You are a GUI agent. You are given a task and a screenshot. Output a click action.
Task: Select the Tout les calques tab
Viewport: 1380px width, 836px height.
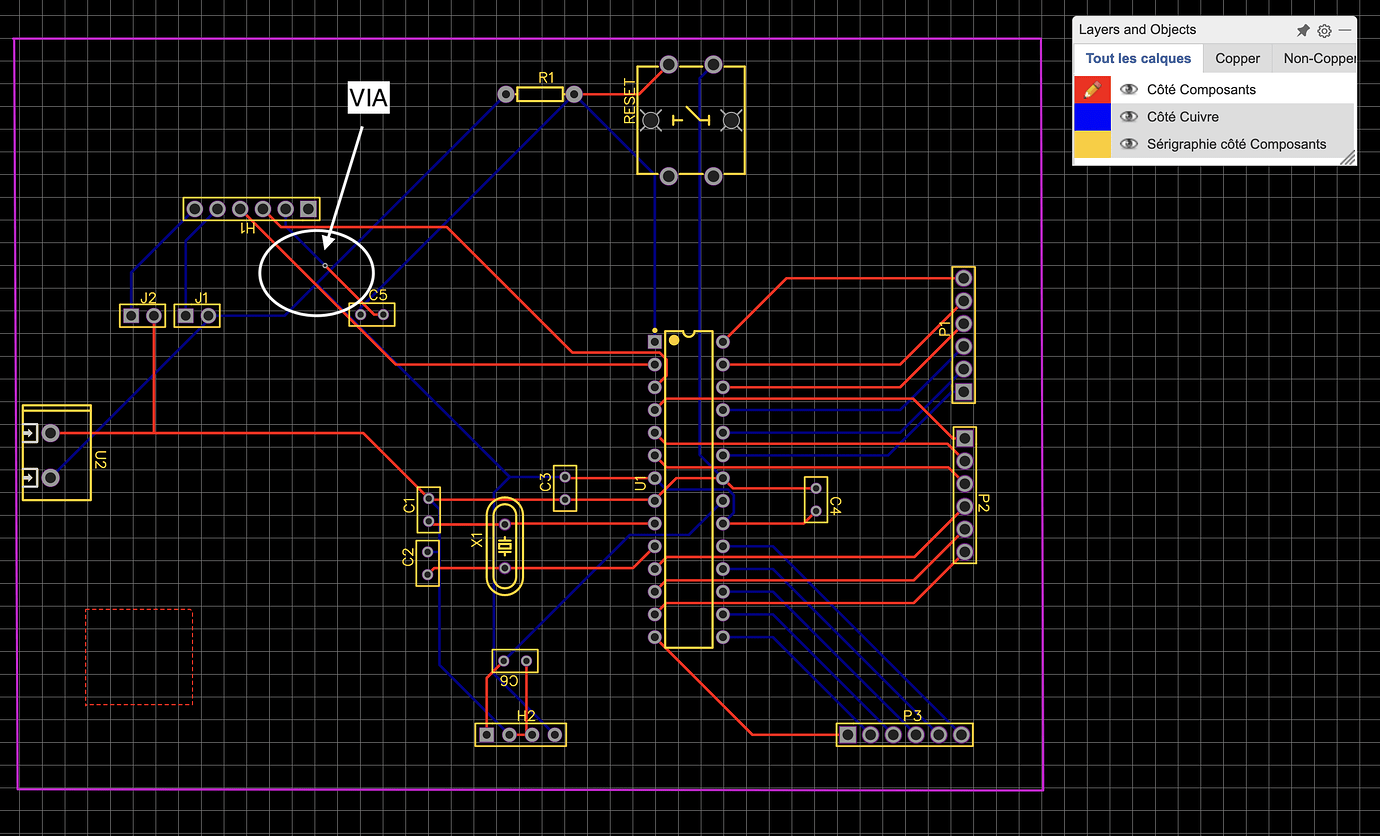click(1139, 58)
